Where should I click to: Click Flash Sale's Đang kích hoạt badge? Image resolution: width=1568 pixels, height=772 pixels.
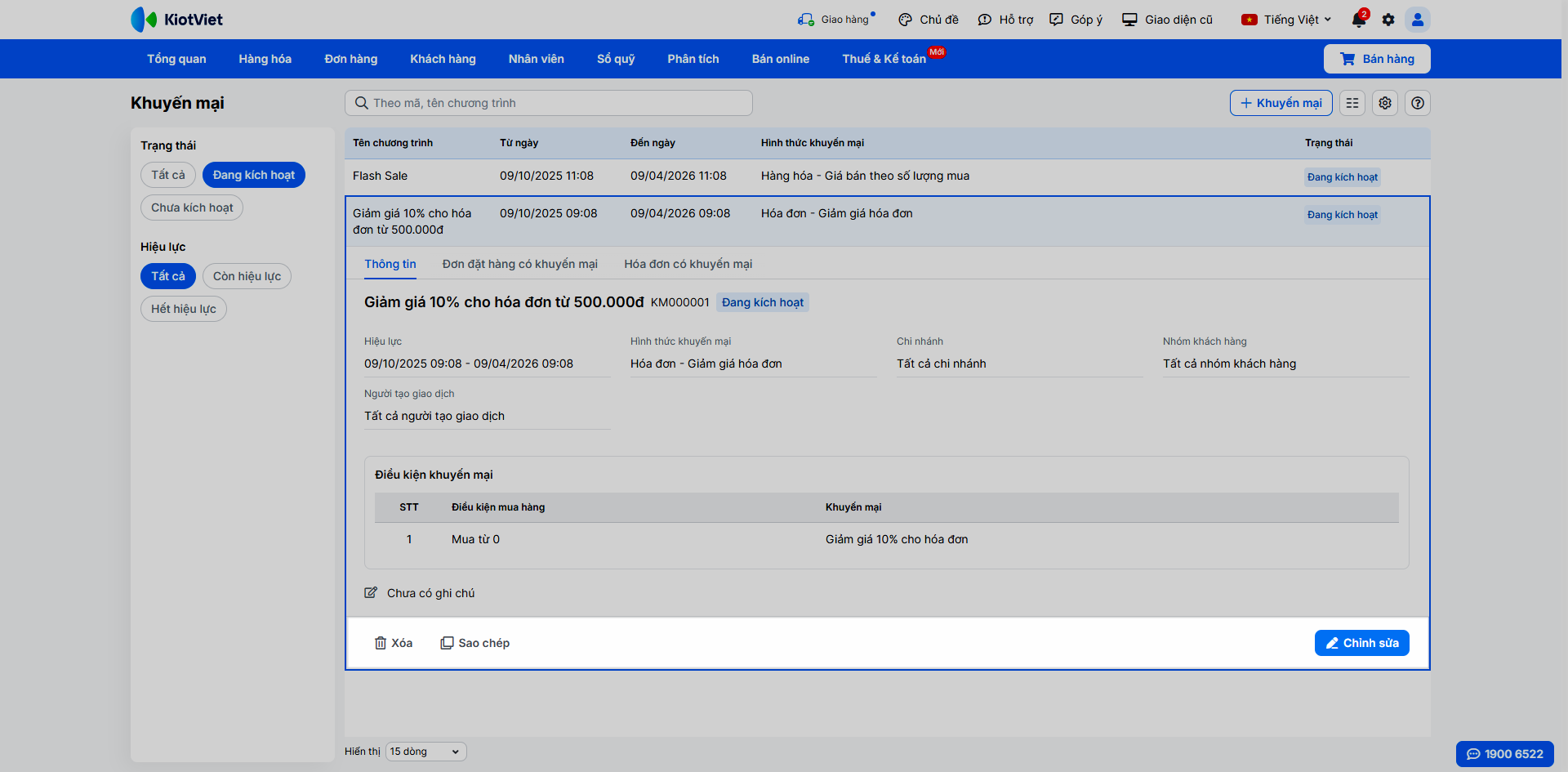pos(1343,177)
